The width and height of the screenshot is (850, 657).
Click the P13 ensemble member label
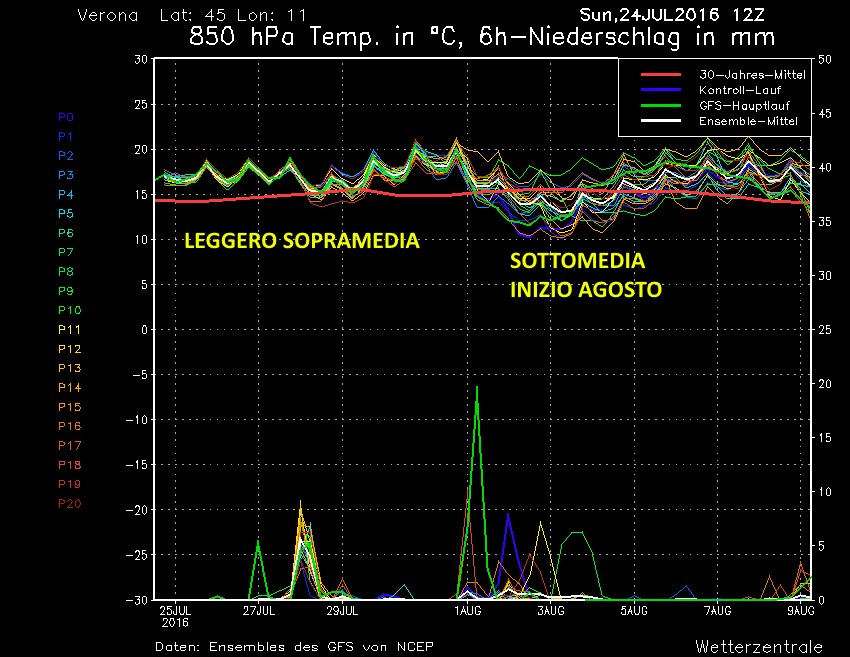[69, 368]
